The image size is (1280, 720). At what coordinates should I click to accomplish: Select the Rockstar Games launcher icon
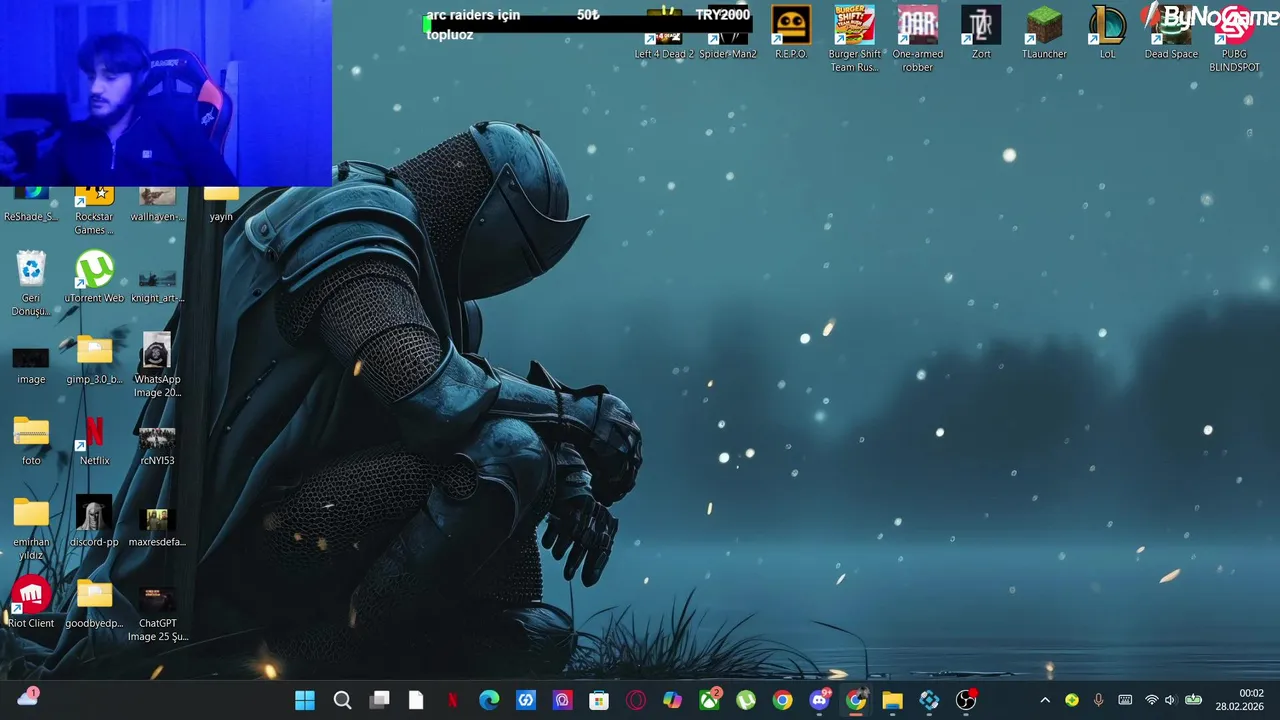[x=94, y=210]
